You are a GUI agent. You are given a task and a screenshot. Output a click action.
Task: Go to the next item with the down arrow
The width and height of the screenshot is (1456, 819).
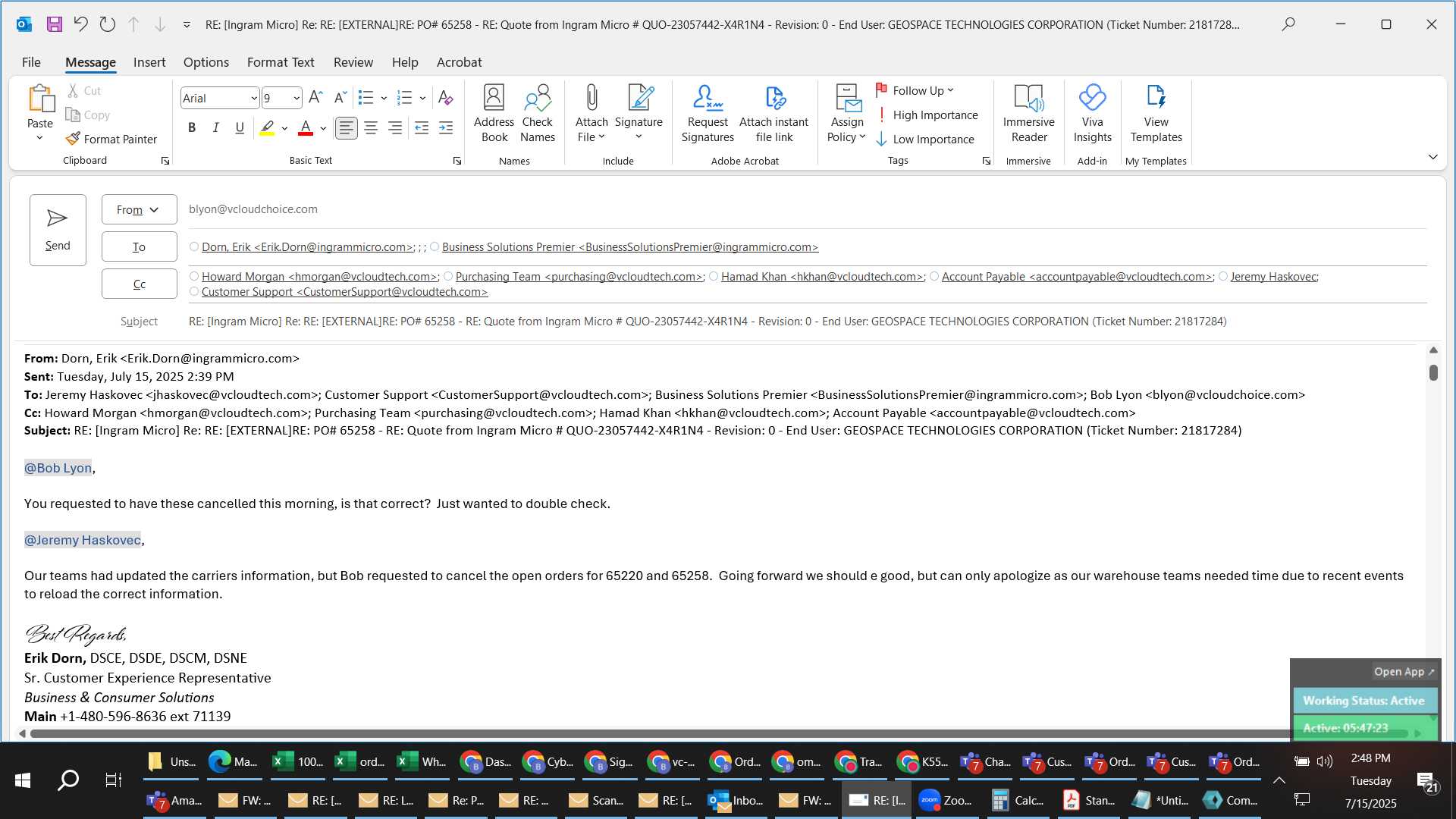(160, 24)
